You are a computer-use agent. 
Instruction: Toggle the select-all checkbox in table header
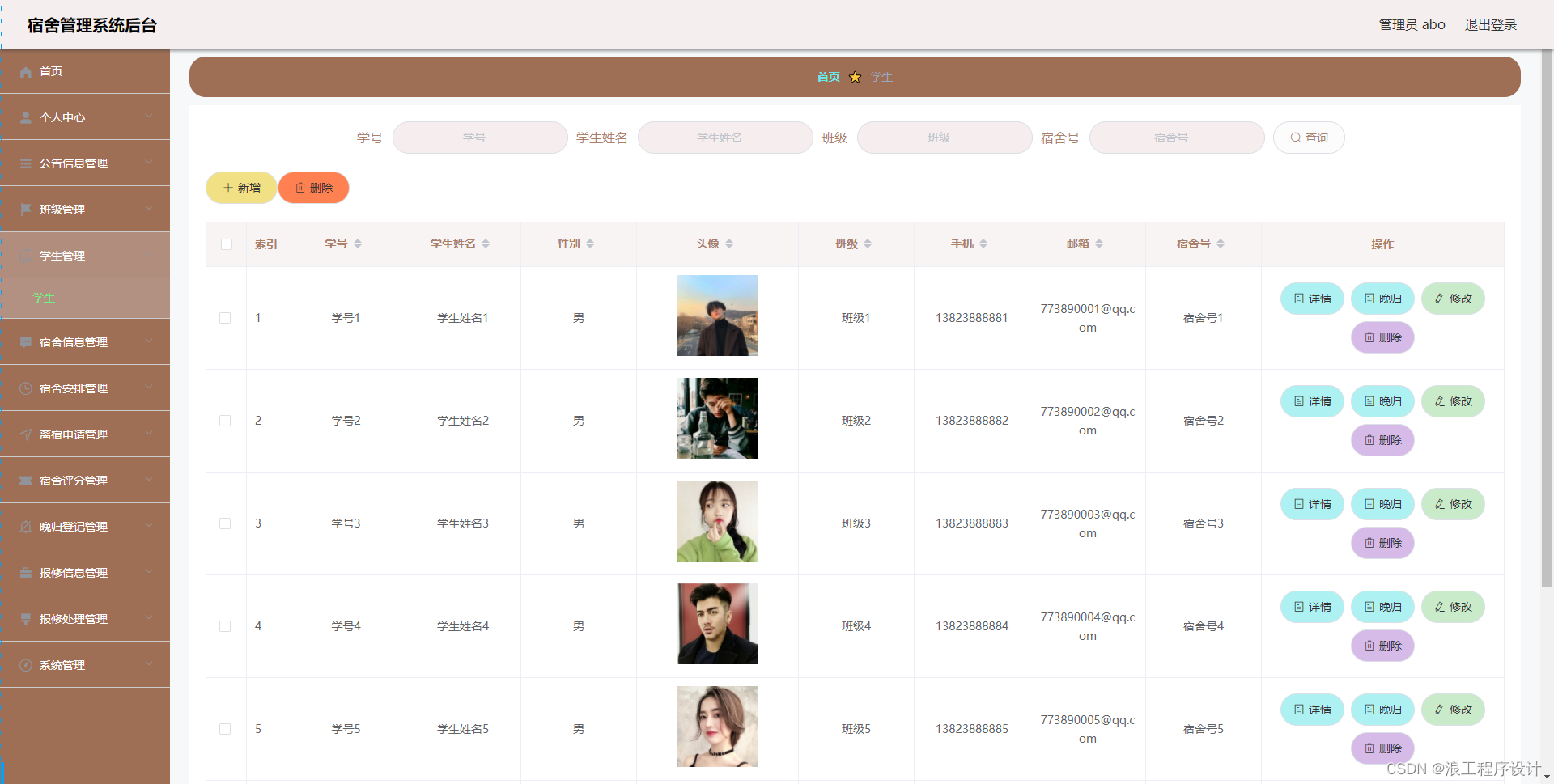coord(226,244)
